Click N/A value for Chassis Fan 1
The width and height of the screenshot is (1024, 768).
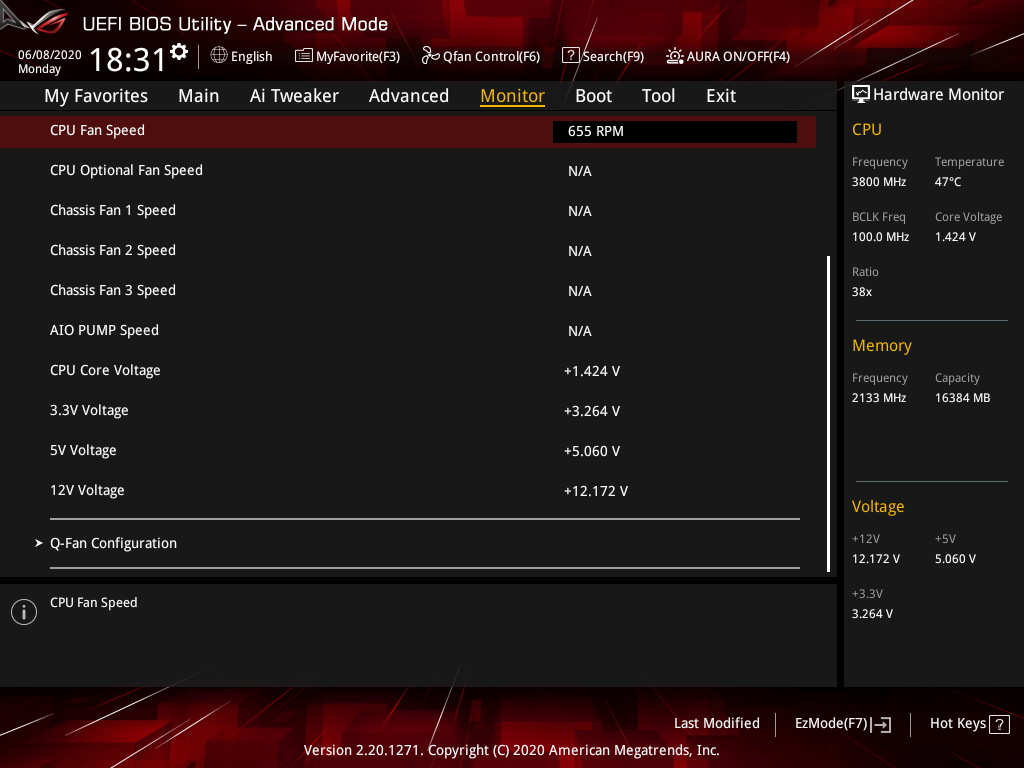(x=580, y=211)
